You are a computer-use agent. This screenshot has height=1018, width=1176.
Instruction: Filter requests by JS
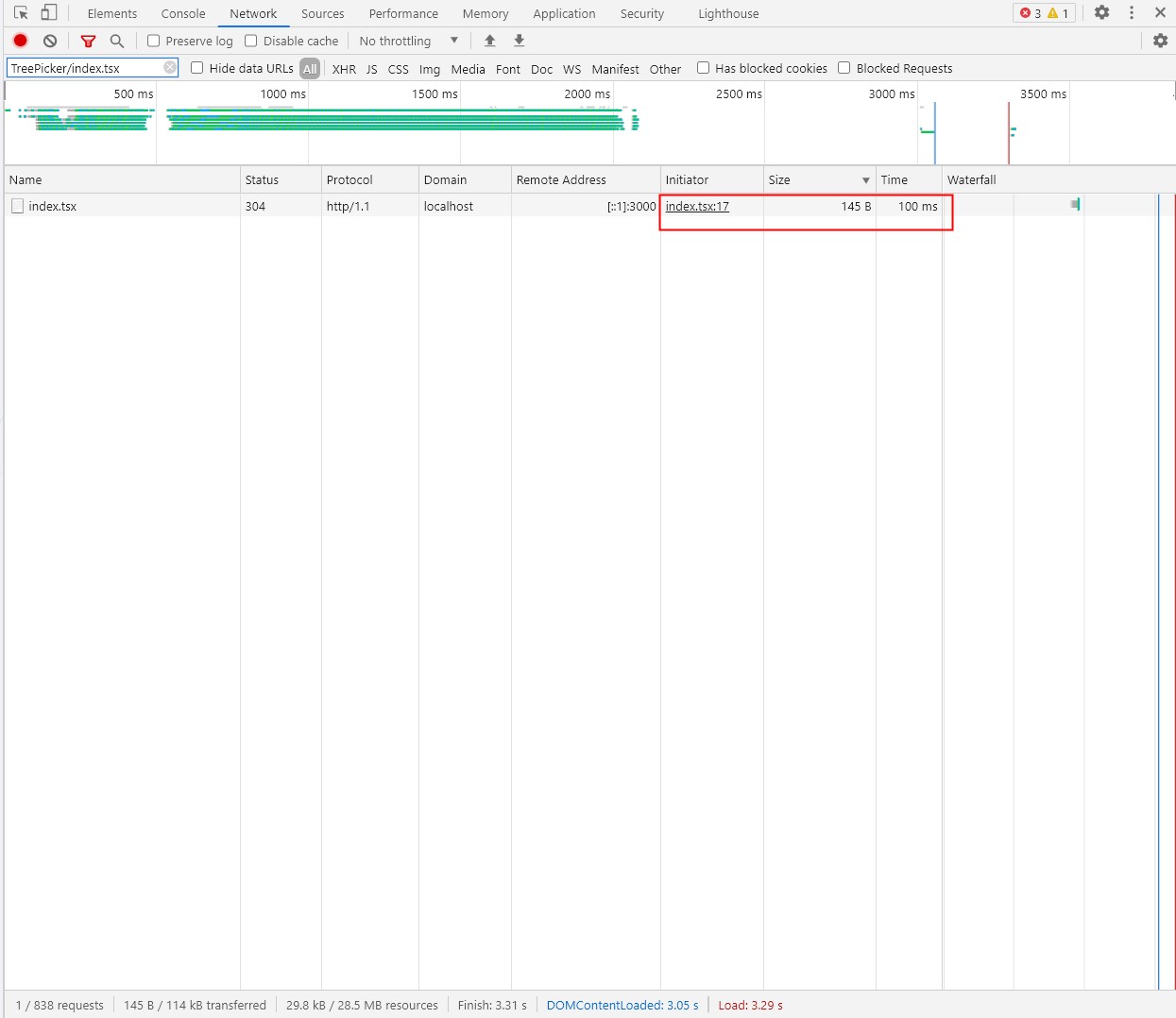371,69
